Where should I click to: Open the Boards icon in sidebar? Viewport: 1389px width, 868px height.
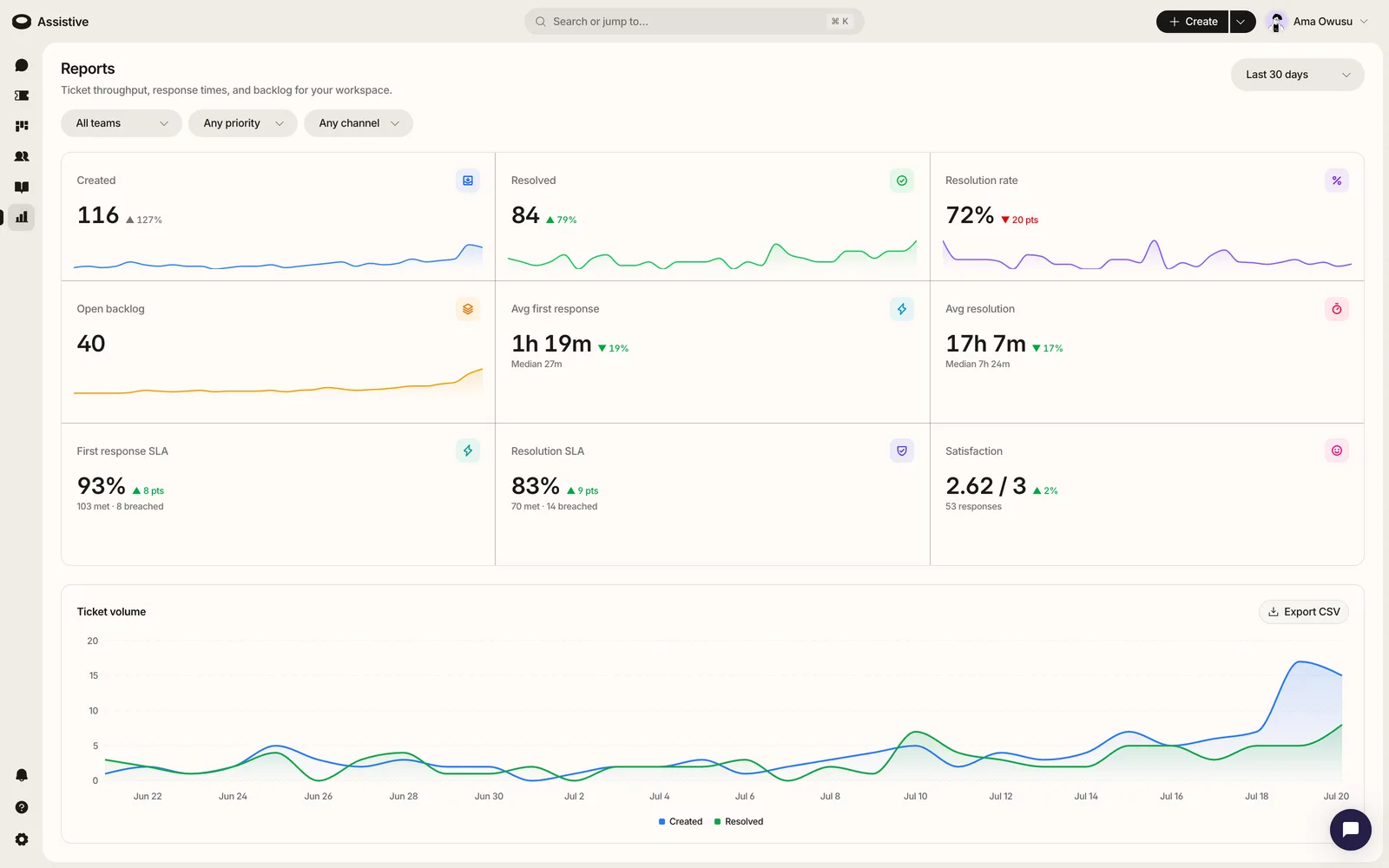coord(22,126)
